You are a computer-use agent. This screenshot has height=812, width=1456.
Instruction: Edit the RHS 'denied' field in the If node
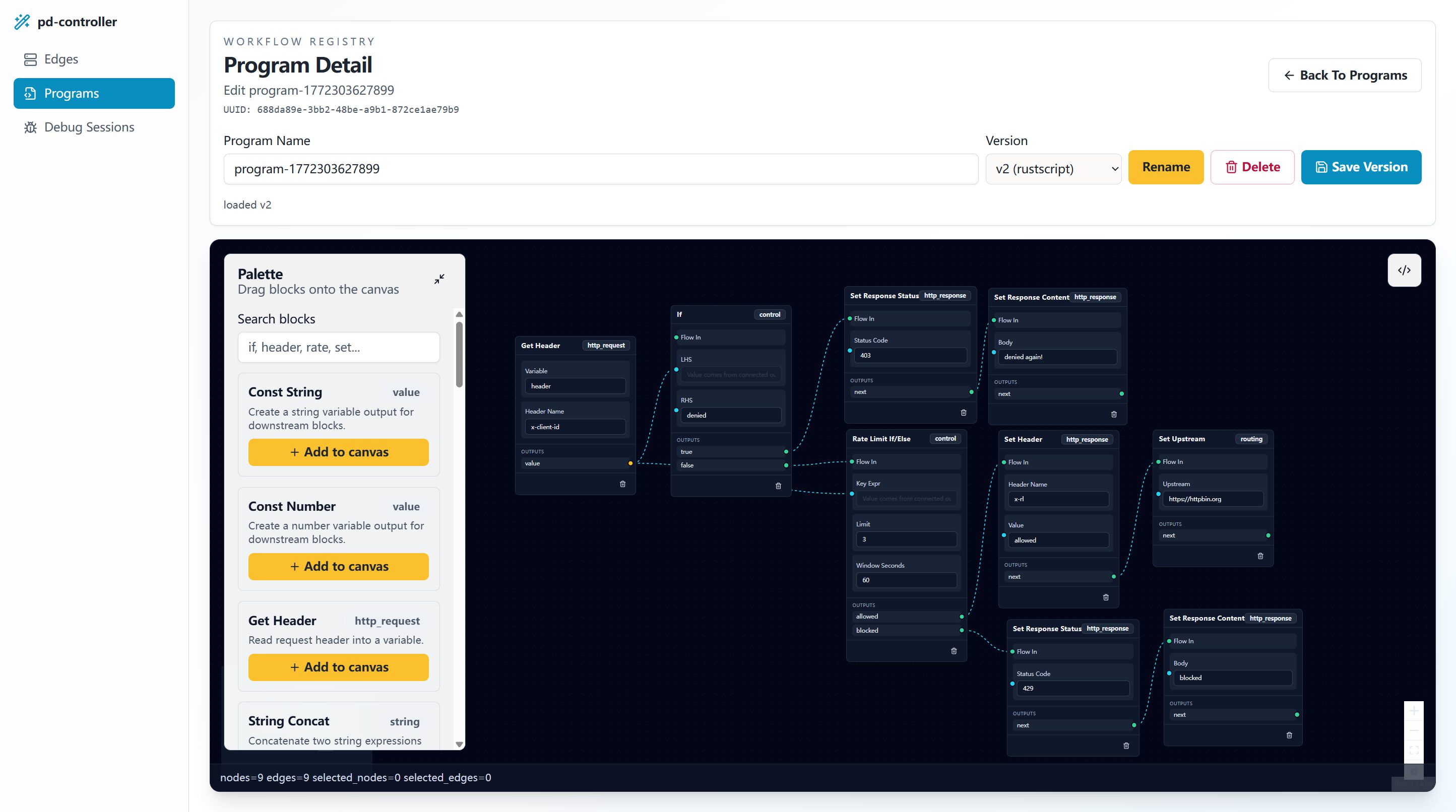[731, 416]
